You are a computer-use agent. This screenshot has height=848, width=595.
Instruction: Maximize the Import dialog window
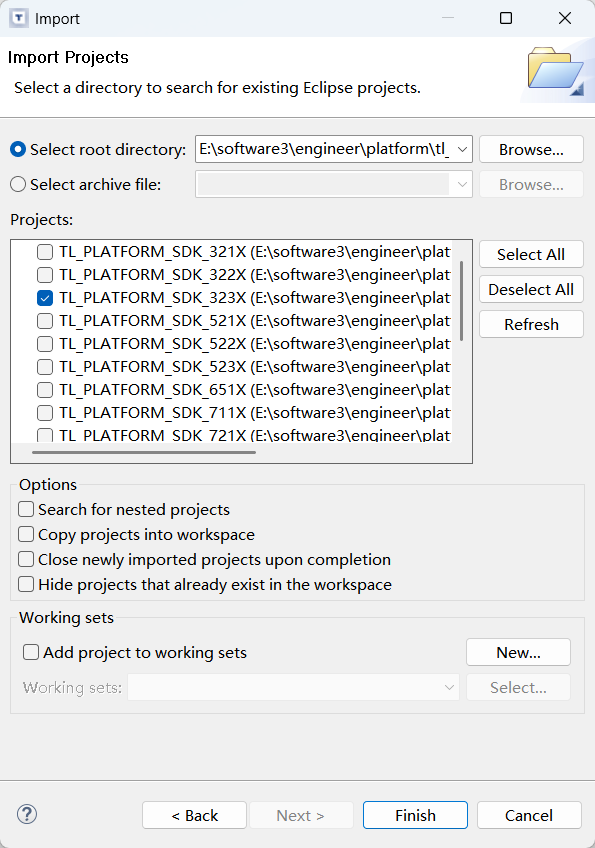pos(506,18)
